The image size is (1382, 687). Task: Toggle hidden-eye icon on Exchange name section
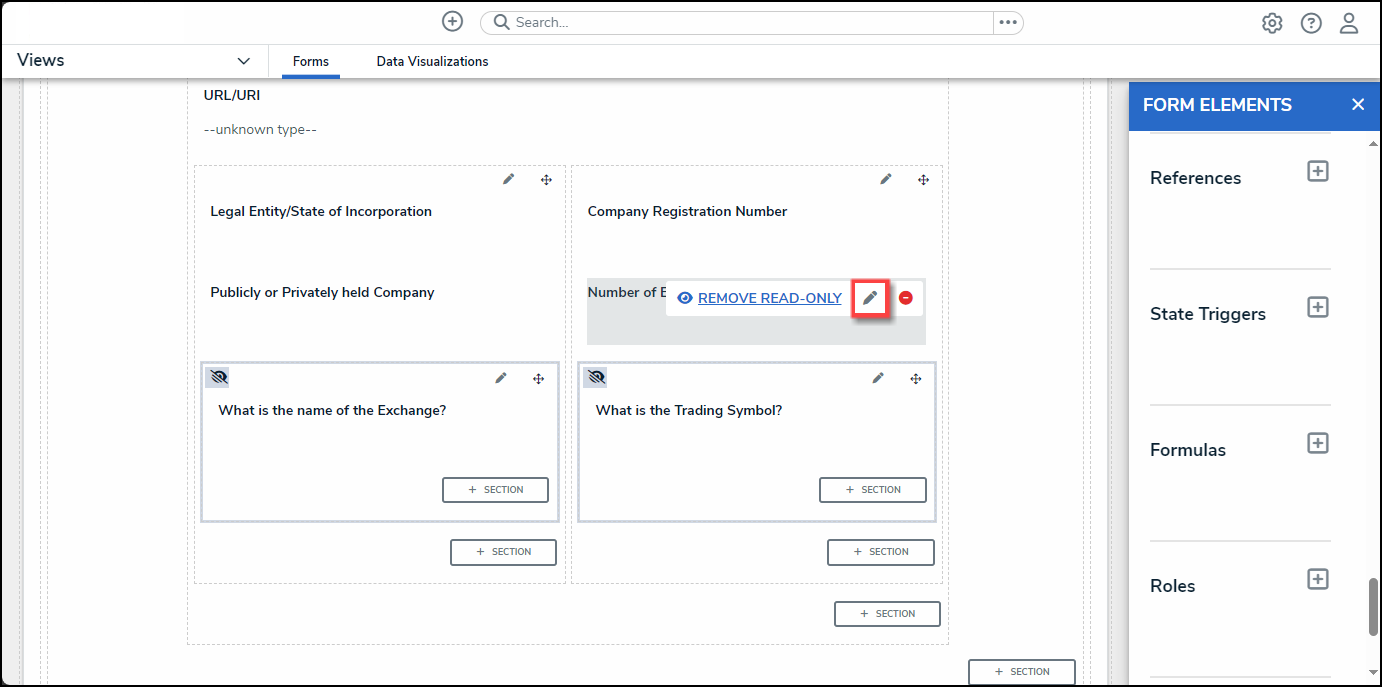(218, 377)
